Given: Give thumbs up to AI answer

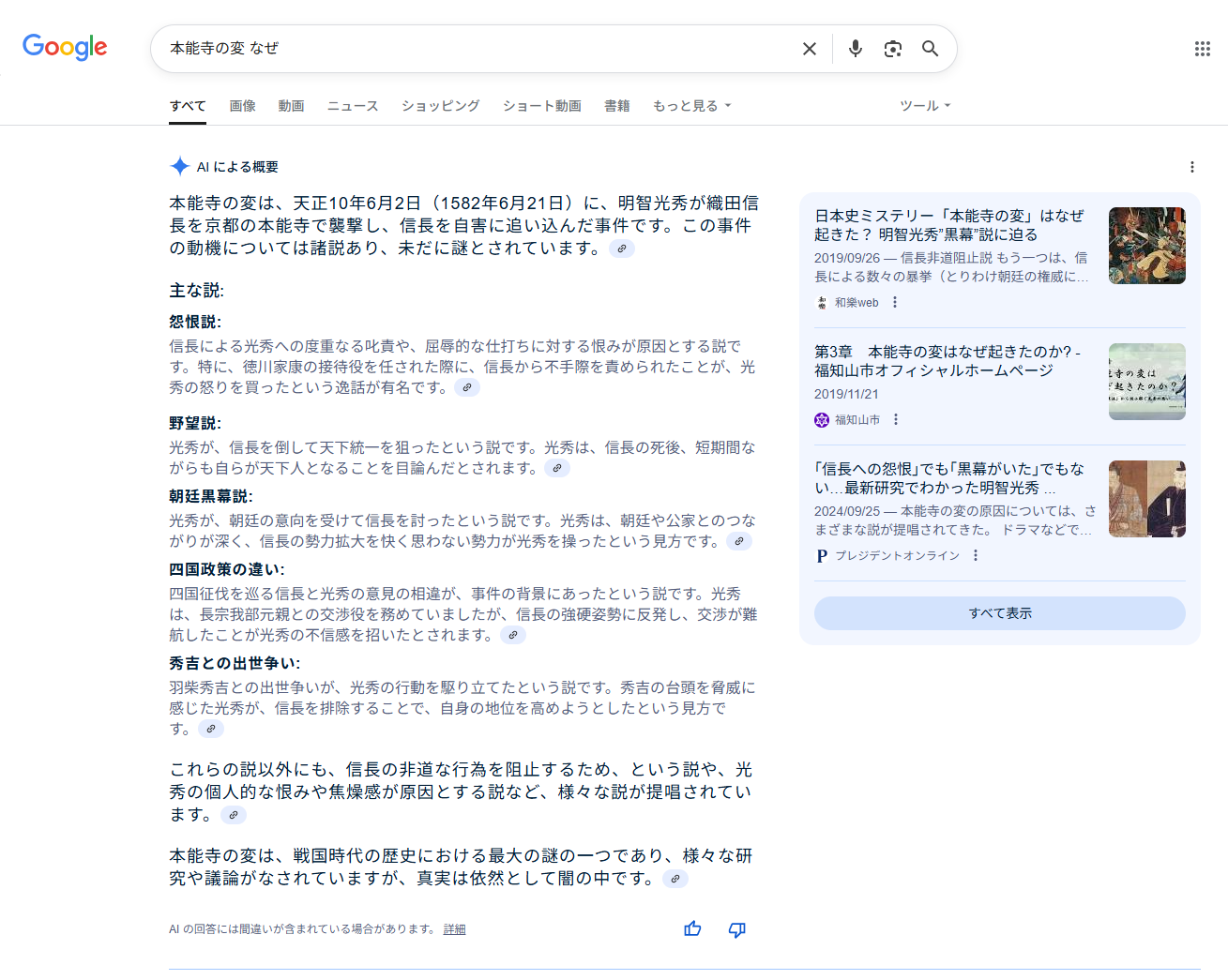Looking at the screenshot, I should point(692,929).
